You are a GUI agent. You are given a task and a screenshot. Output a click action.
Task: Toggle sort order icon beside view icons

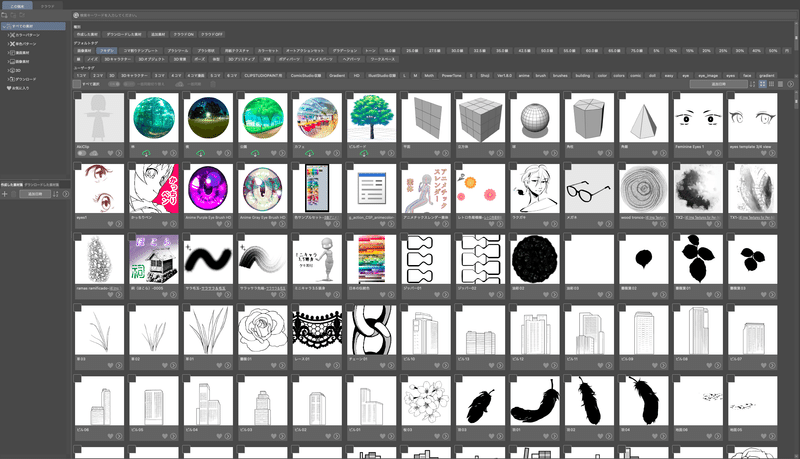(x=753, y=84)
